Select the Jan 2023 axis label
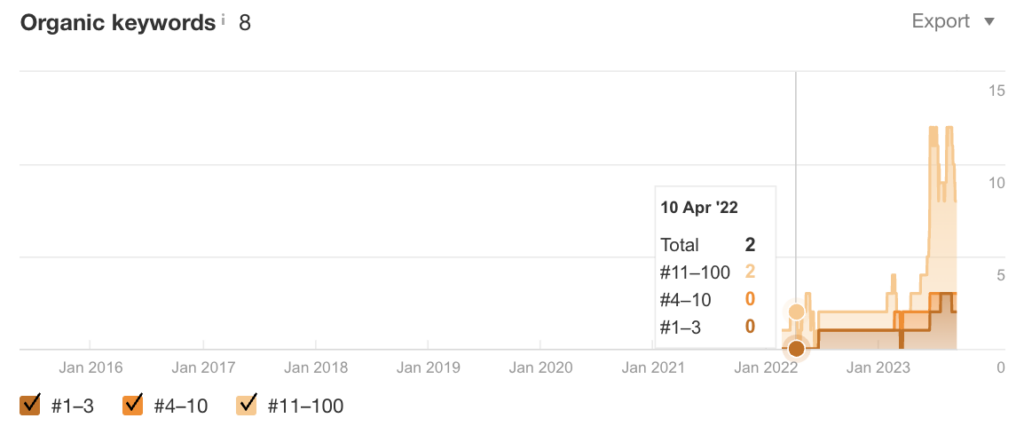1024x426 pixels. pyautogui.click(x=878, y=368)
